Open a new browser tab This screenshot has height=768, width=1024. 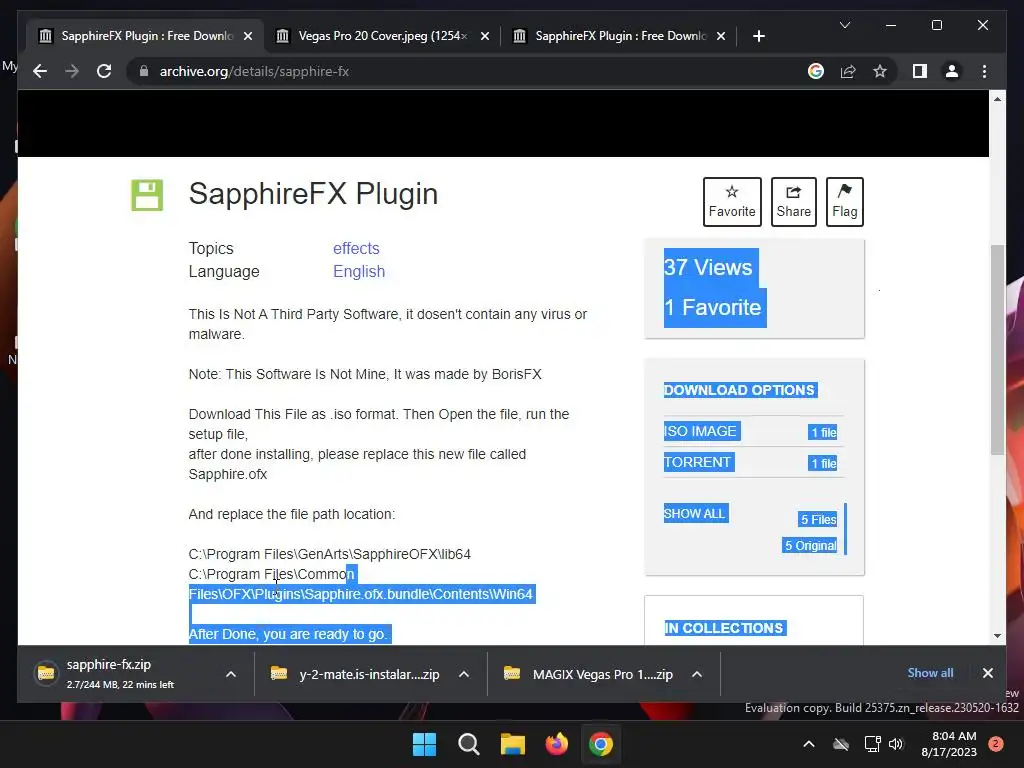point(758,36)
